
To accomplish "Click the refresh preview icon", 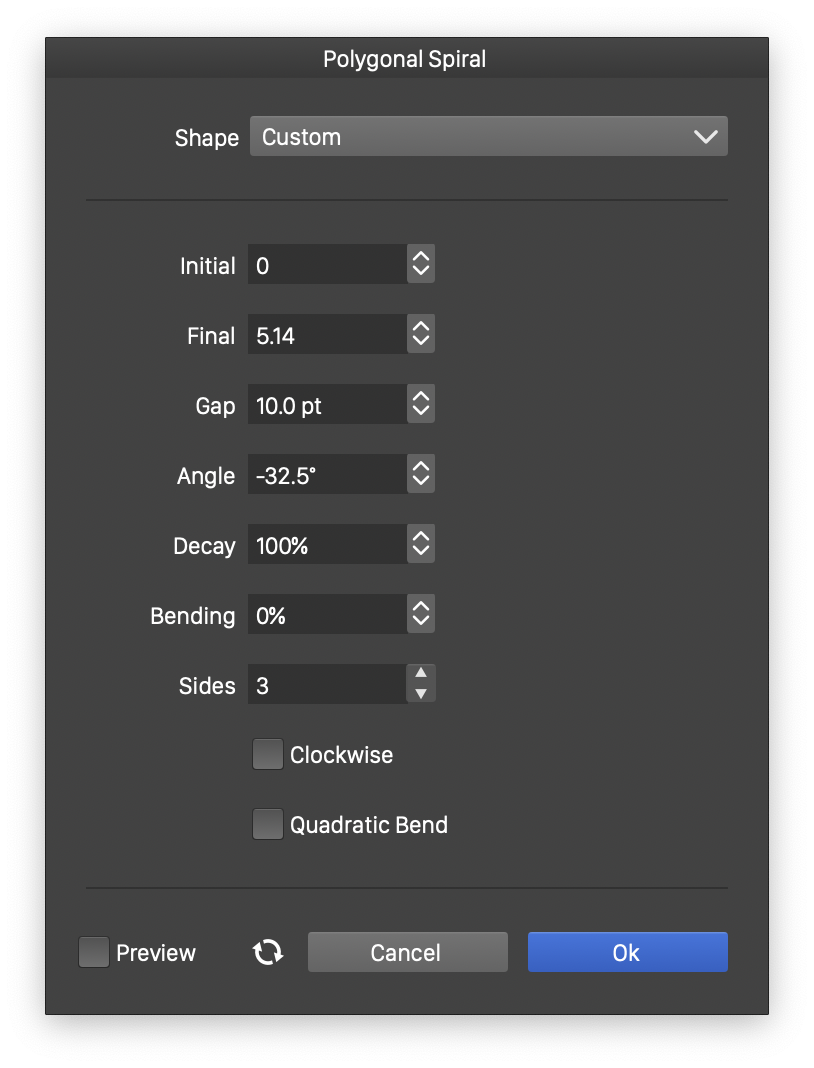I will (x=267, y=952).
